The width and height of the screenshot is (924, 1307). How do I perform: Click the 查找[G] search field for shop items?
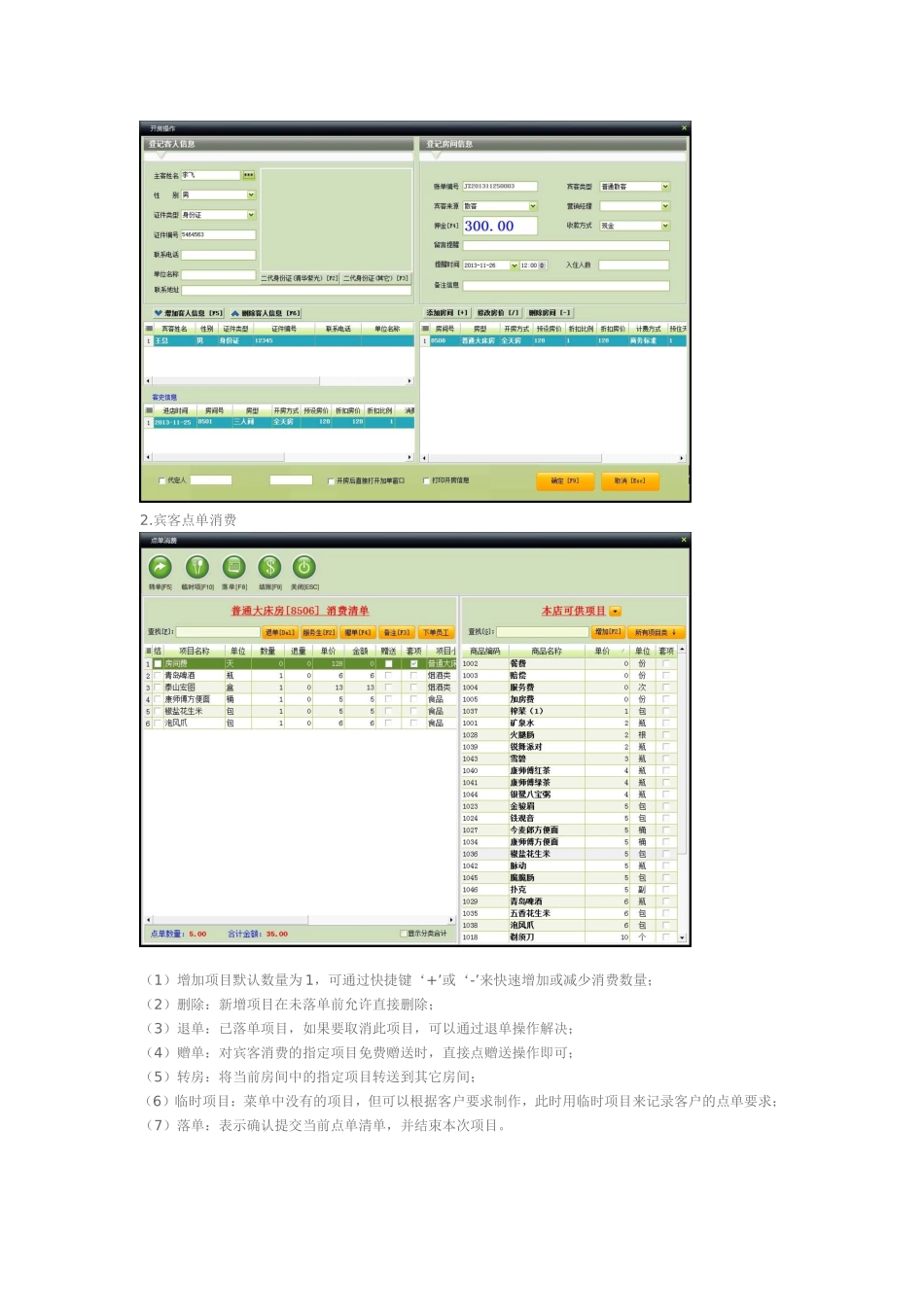543,632
